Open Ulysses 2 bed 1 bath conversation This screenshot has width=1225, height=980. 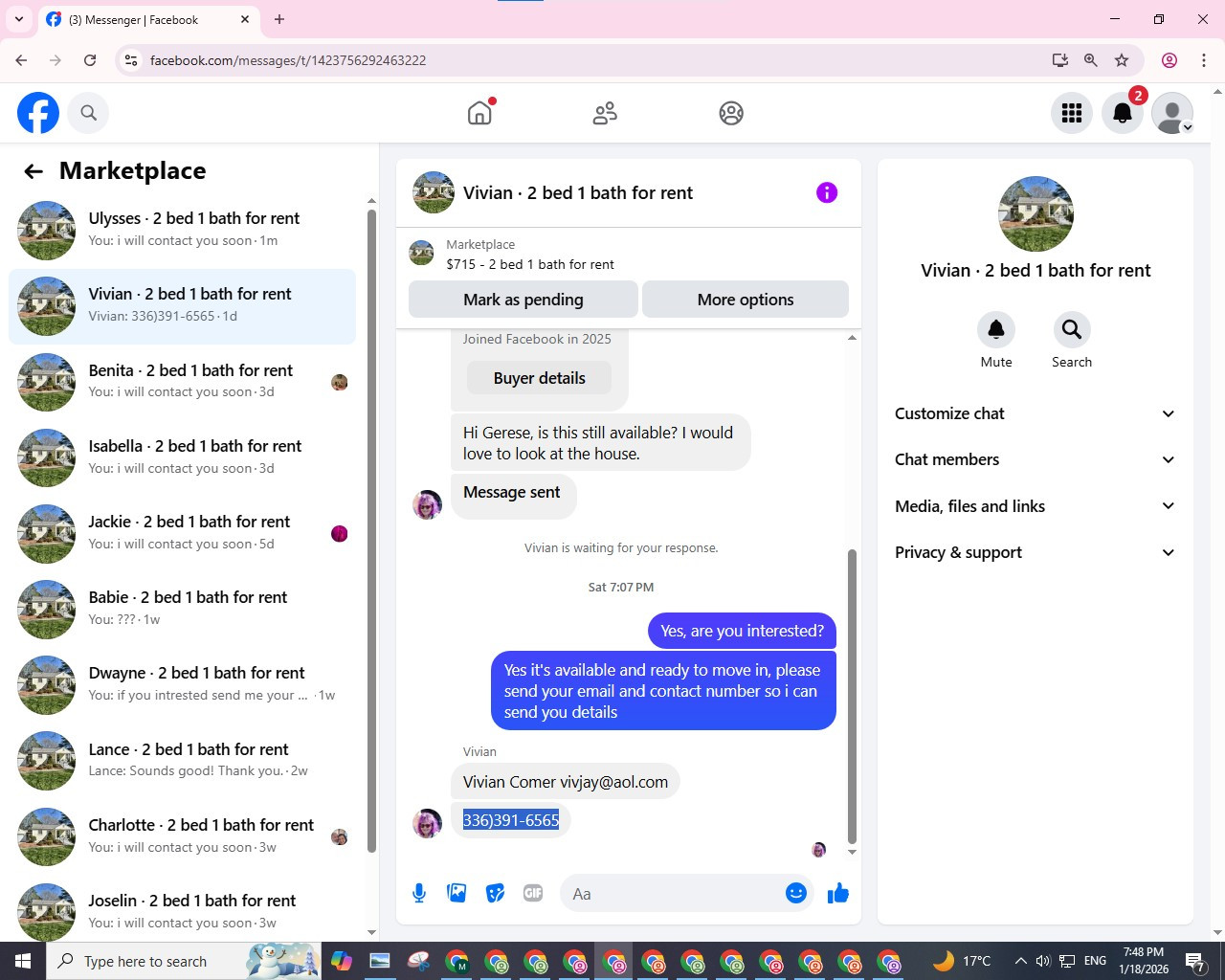pyautogui.click(x=182, y=230)
